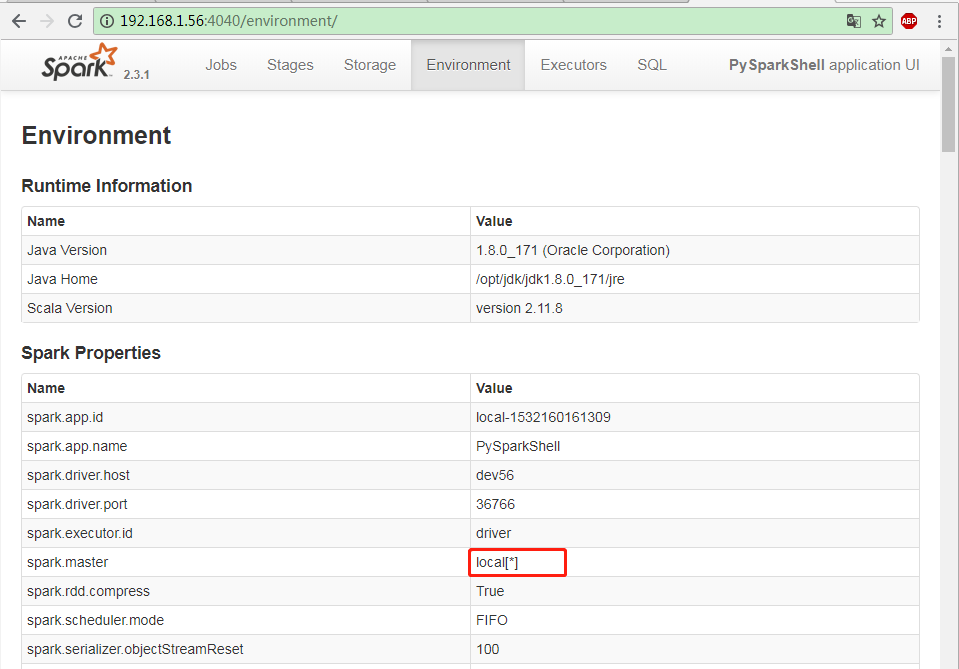
Task: Open the Jobs tab
Action: pos(221,65)
